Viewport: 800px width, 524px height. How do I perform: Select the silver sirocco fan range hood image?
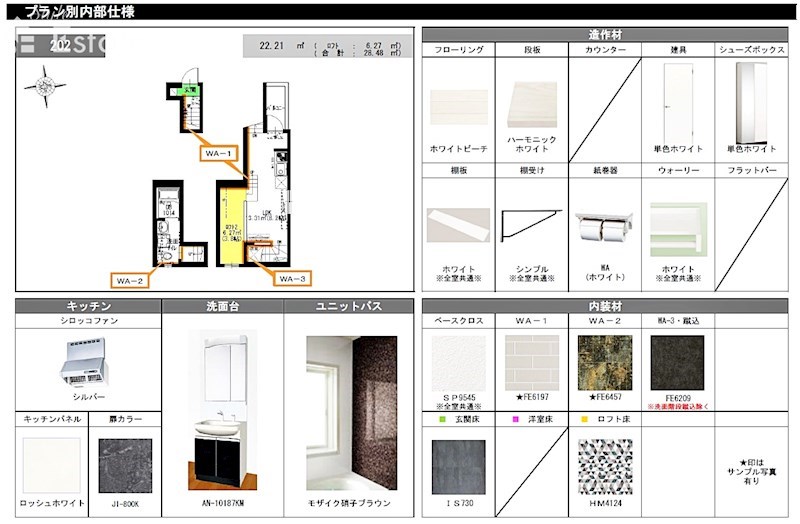coord(87,363)
